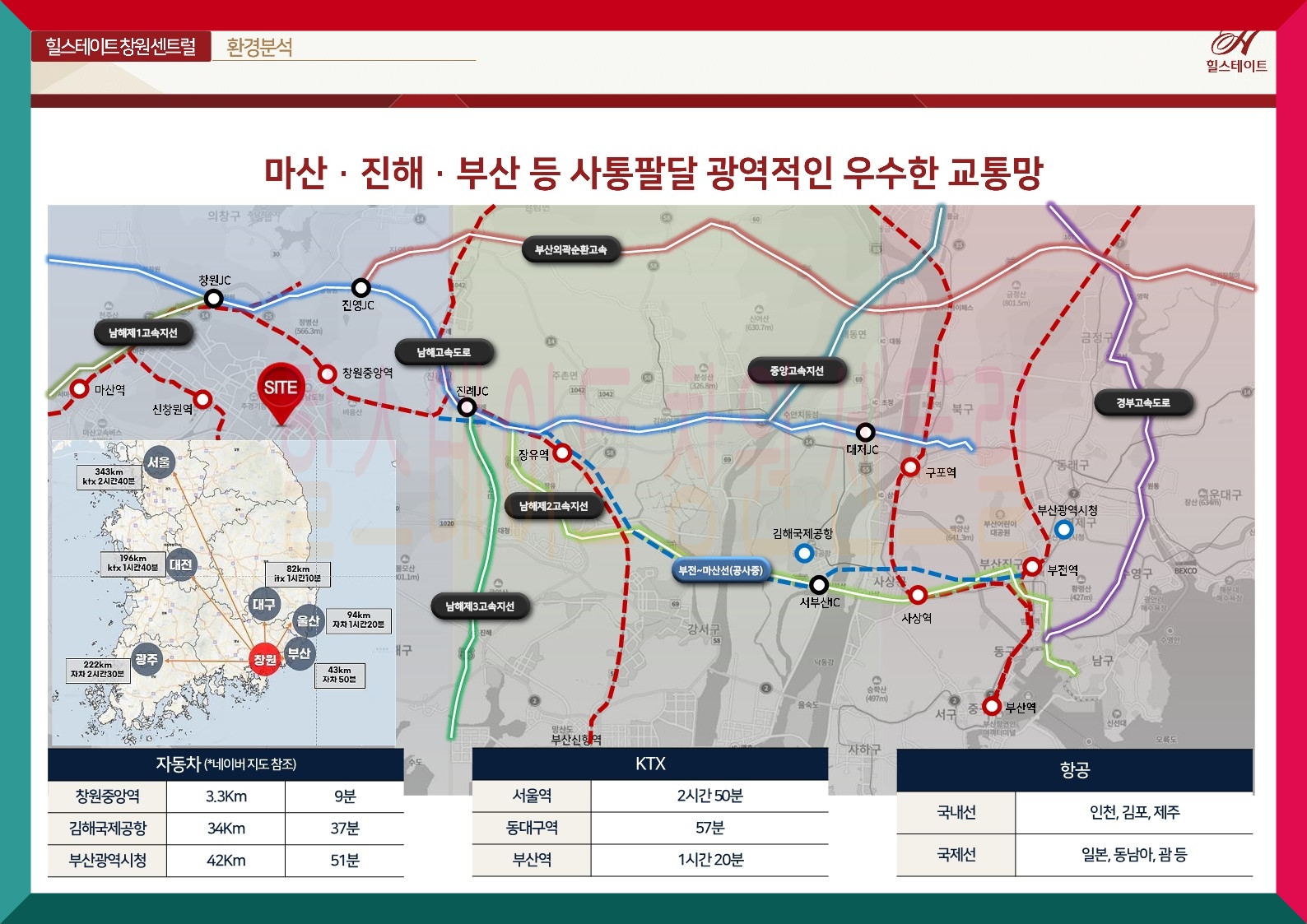
Task: Select the 남해제1고속지선 road label
Action: tap(143, 333)
